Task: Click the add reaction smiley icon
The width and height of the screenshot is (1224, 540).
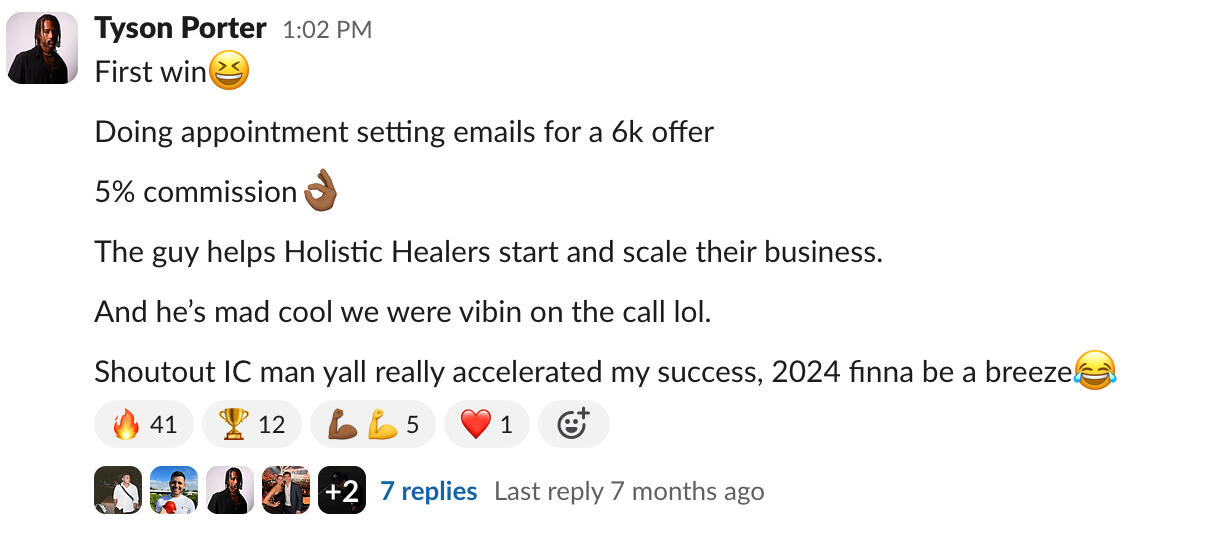Action: pos(573,425)
